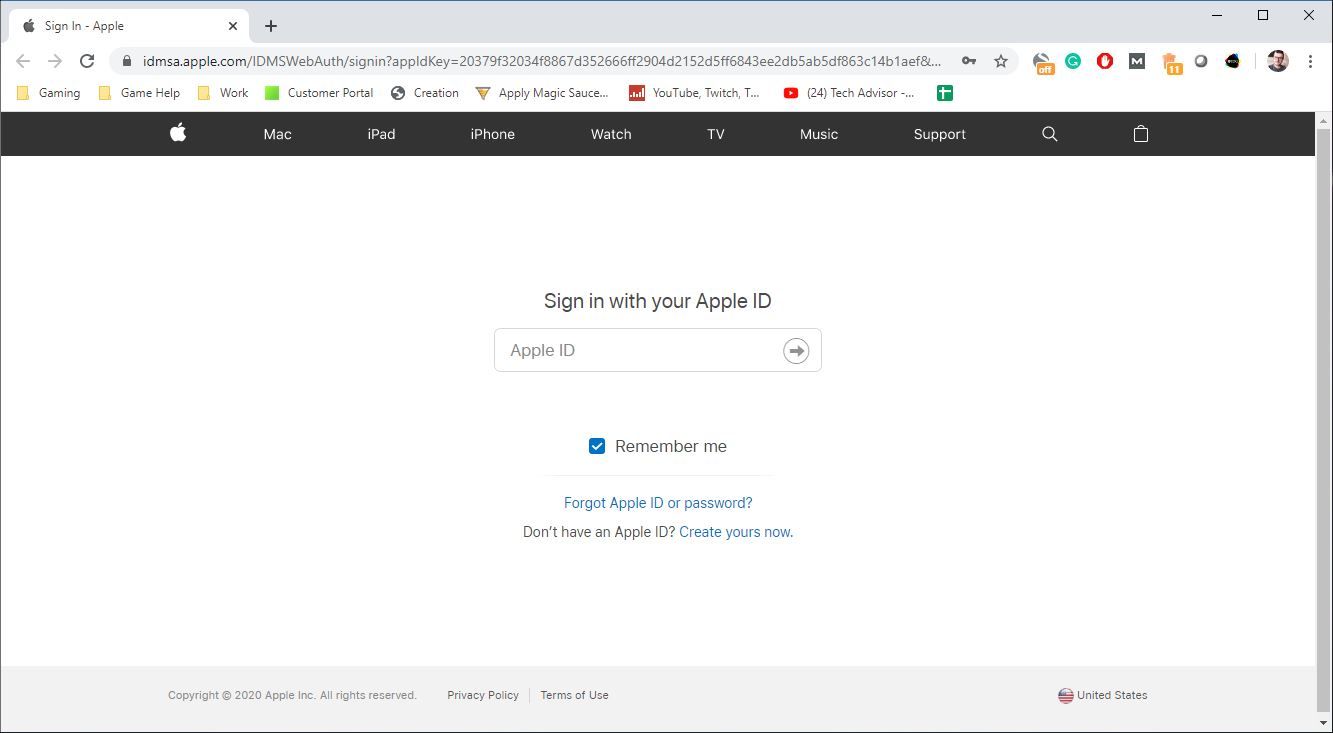Open the Gaming bookmarks folder
This screenshot has width=1333, height=733.
[x=49, y=93]
